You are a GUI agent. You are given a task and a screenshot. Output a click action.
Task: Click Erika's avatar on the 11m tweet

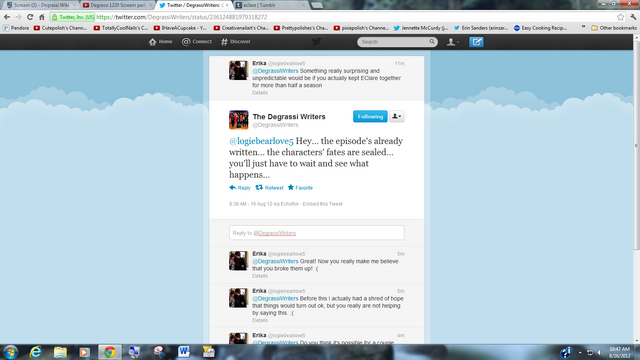[239, 70]
